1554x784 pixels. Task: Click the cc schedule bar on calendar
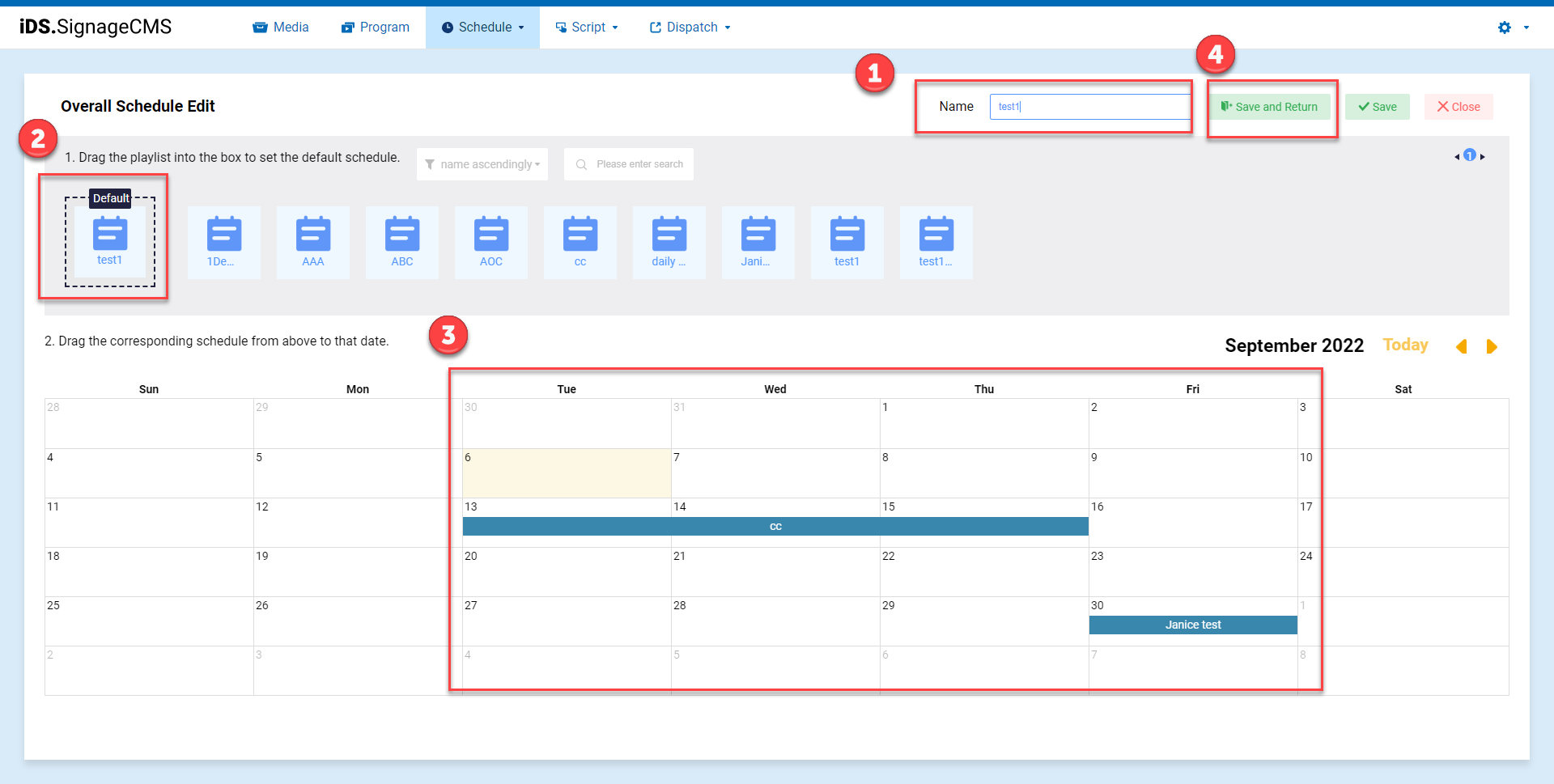point(775,527)
